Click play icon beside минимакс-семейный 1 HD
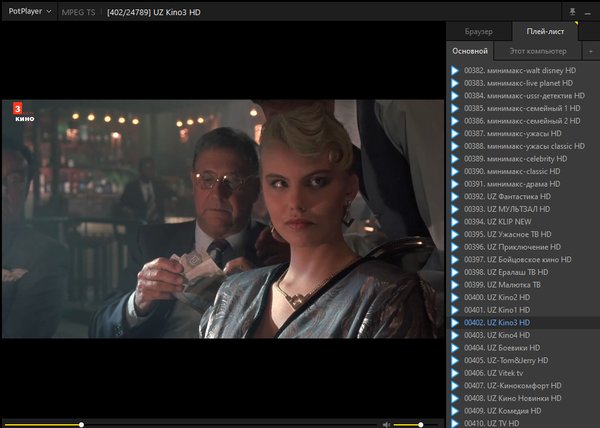The width and height of the screenshot is (600, 428). pos(455,108)
